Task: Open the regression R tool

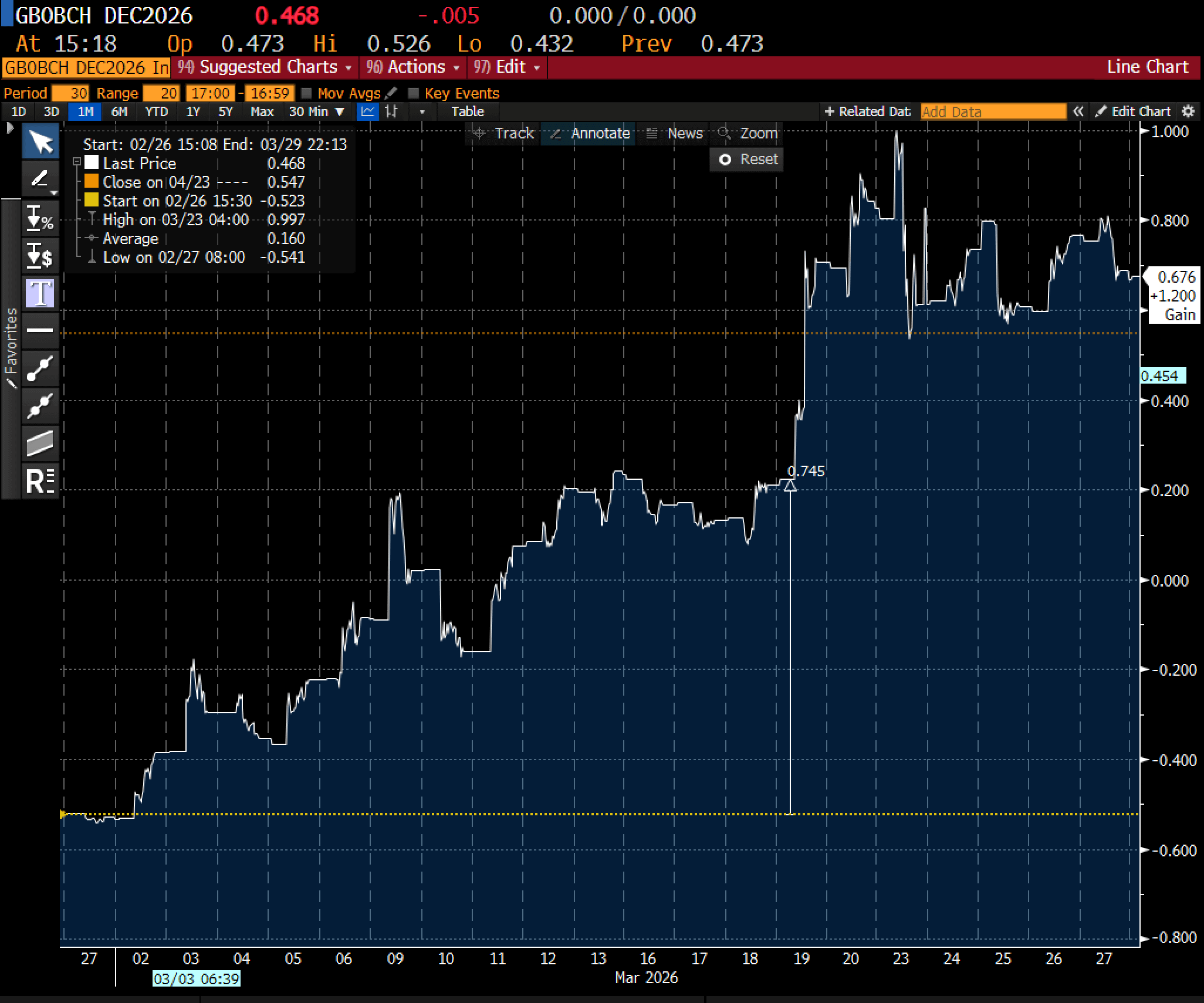Action: (x=40, y=480)
